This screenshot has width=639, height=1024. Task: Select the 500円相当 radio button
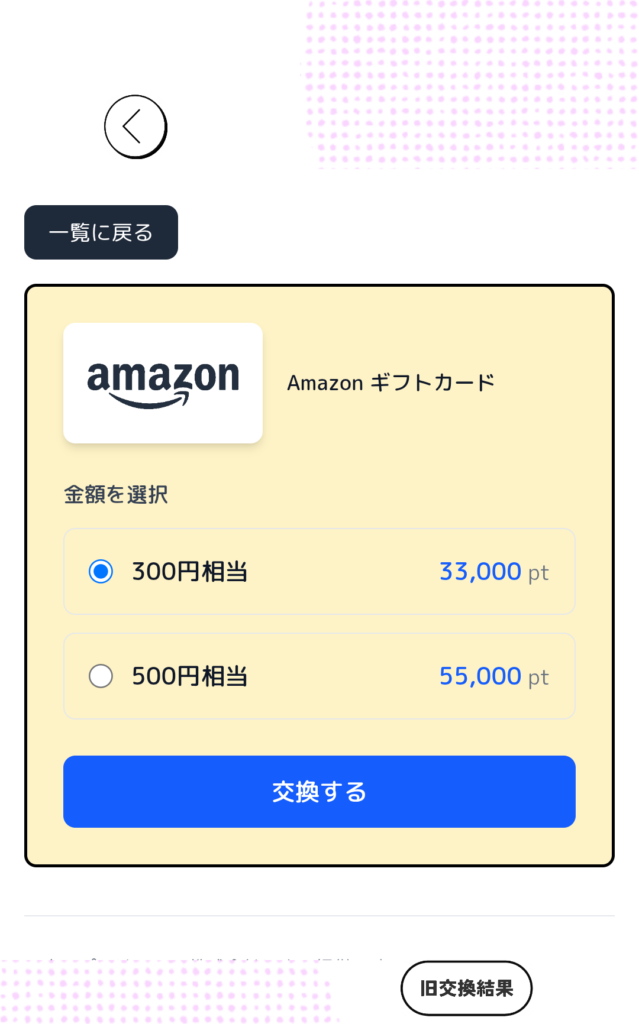[101, 676]
